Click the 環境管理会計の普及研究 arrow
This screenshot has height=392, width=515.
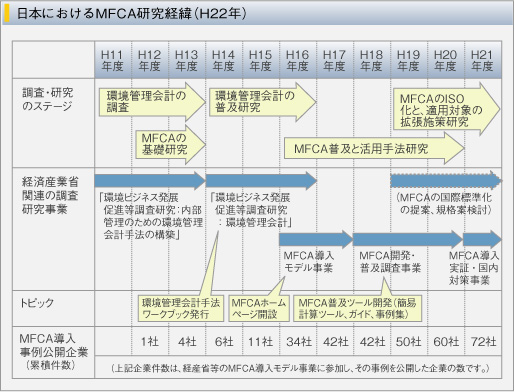coord(262,102)
